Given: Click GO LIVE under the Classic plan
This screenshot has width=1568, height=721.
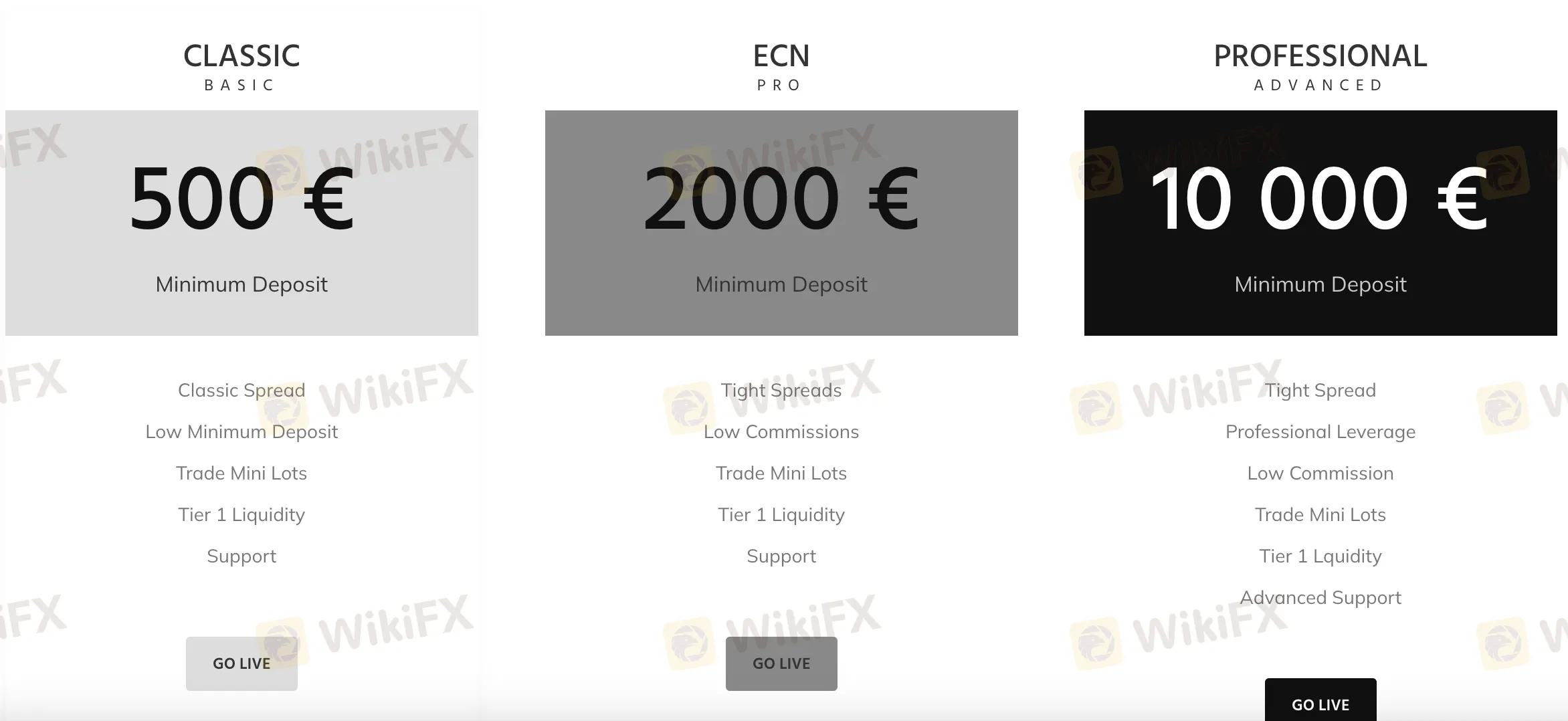Looking at the screenshot, I should point(241,663).
